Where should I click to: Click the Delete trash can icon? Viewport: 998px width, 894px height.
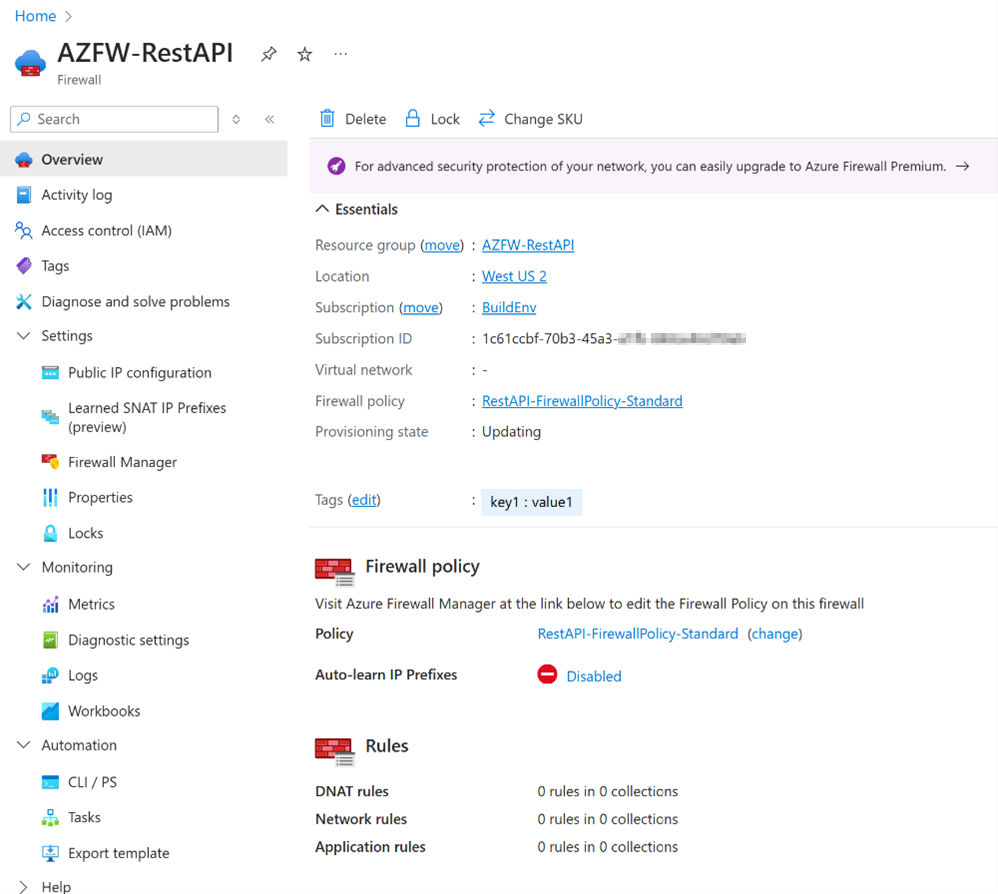[327, 118]
